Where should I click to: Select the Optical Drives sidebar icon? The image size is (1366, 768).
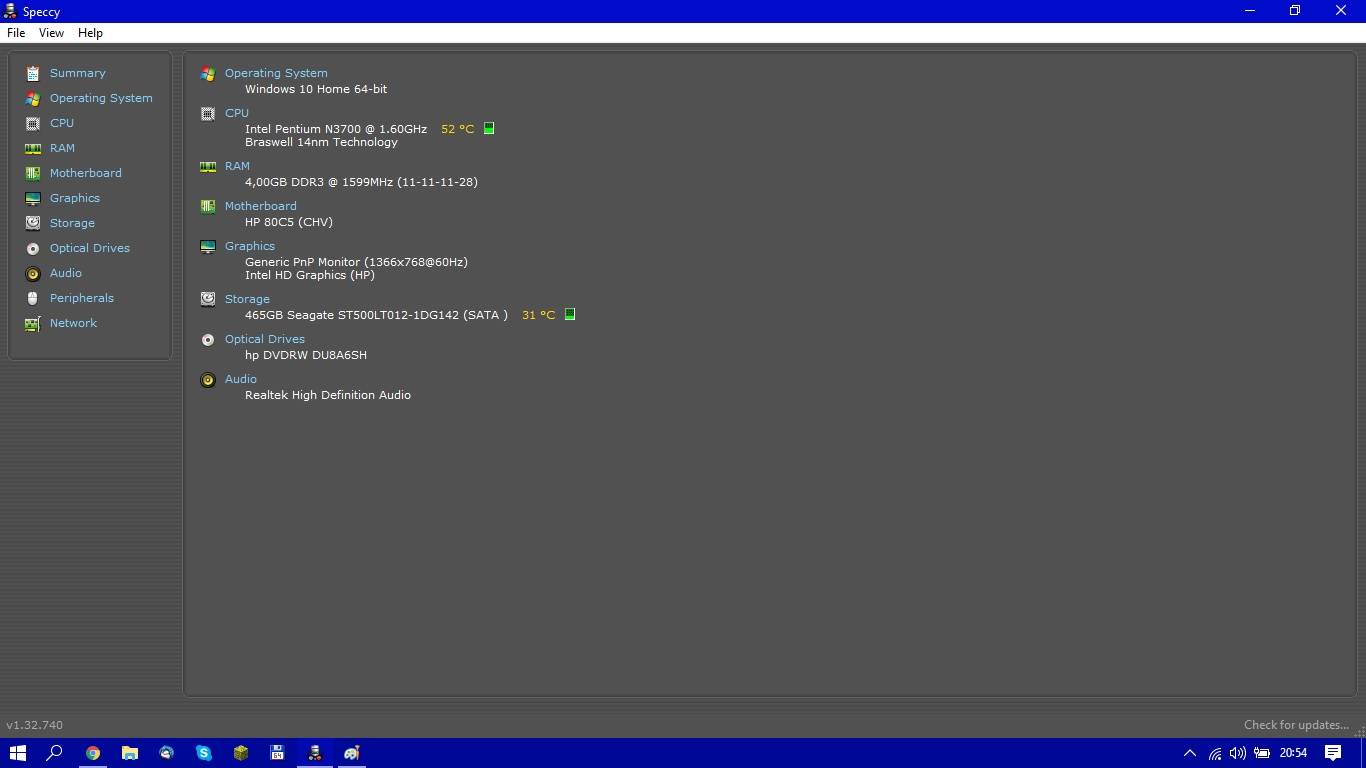pos(33,248)
